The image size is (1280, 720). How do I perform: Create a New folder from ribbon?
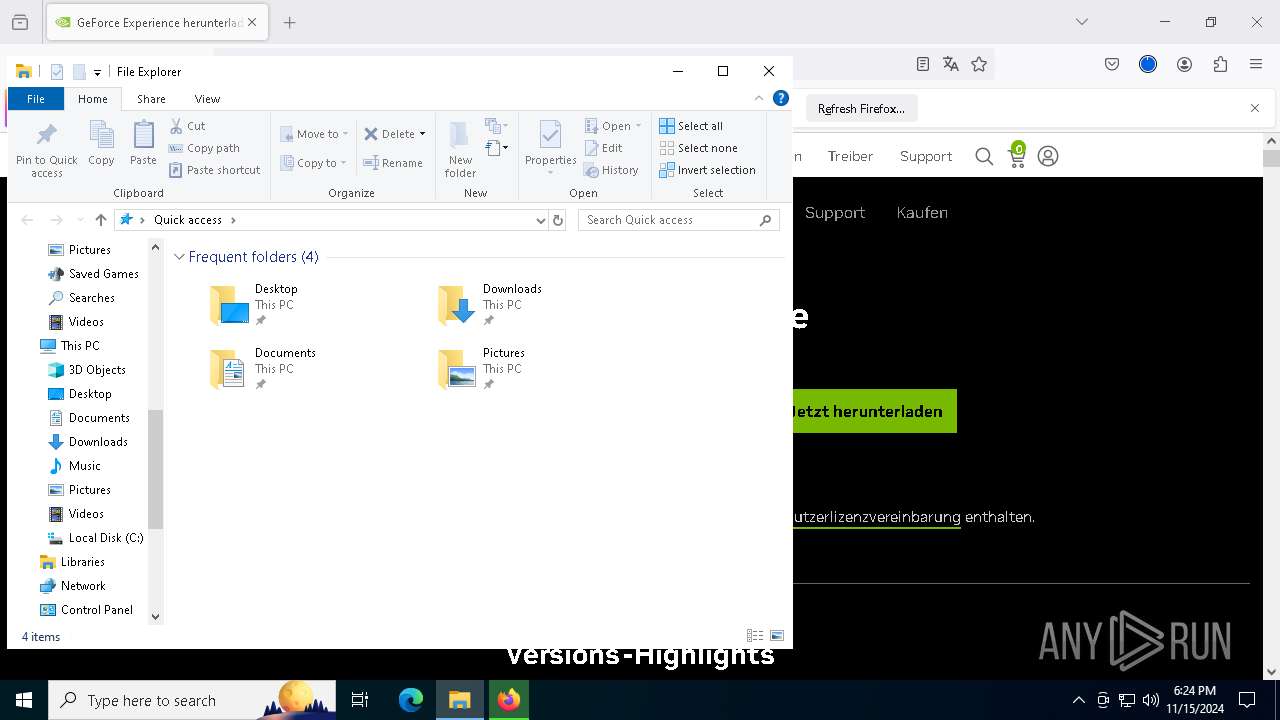click(460, 150)
